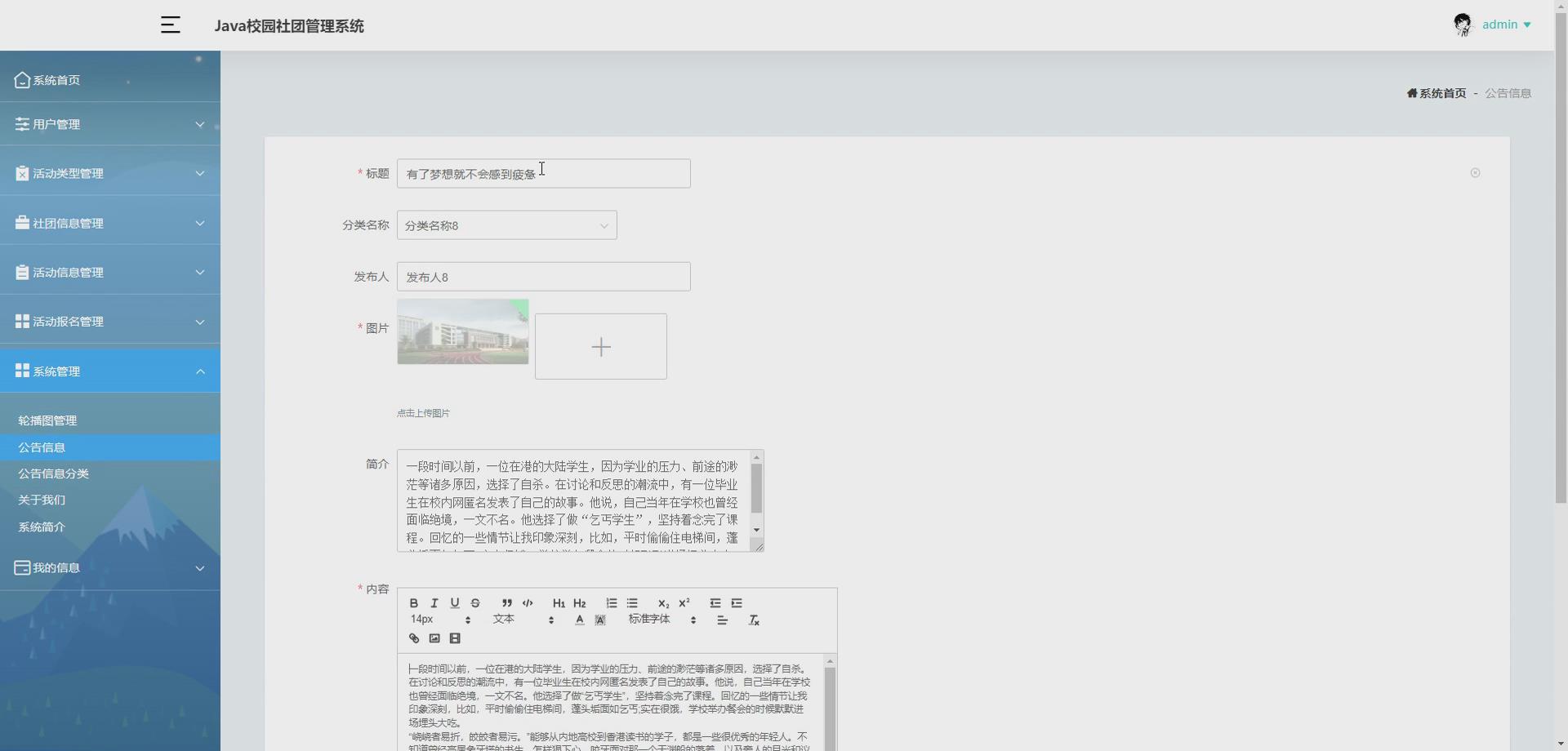Select the code view icon in the editor
1568x751 pixels.
(x=528, y=603)
